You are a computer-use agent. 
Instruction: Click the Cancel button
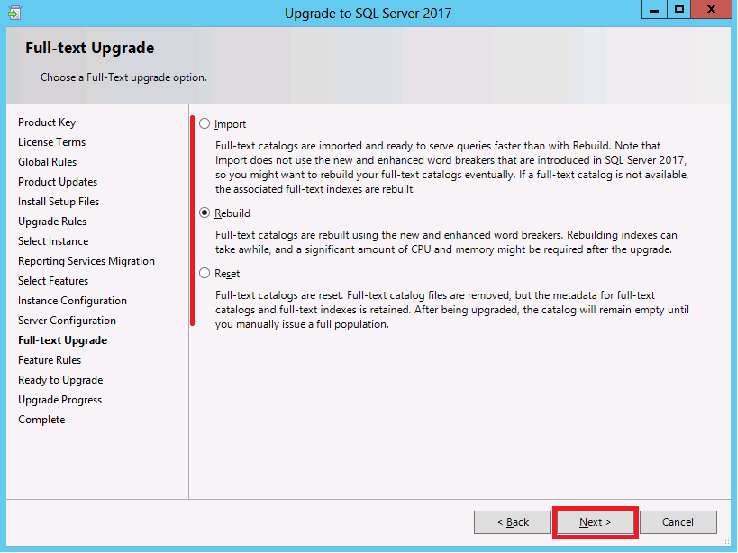(x=678, y=522)
